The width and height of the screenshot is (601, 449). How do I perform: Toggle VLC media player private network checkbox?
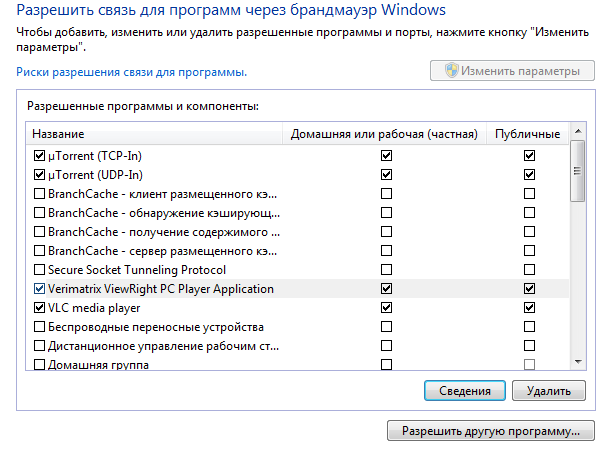386,308
